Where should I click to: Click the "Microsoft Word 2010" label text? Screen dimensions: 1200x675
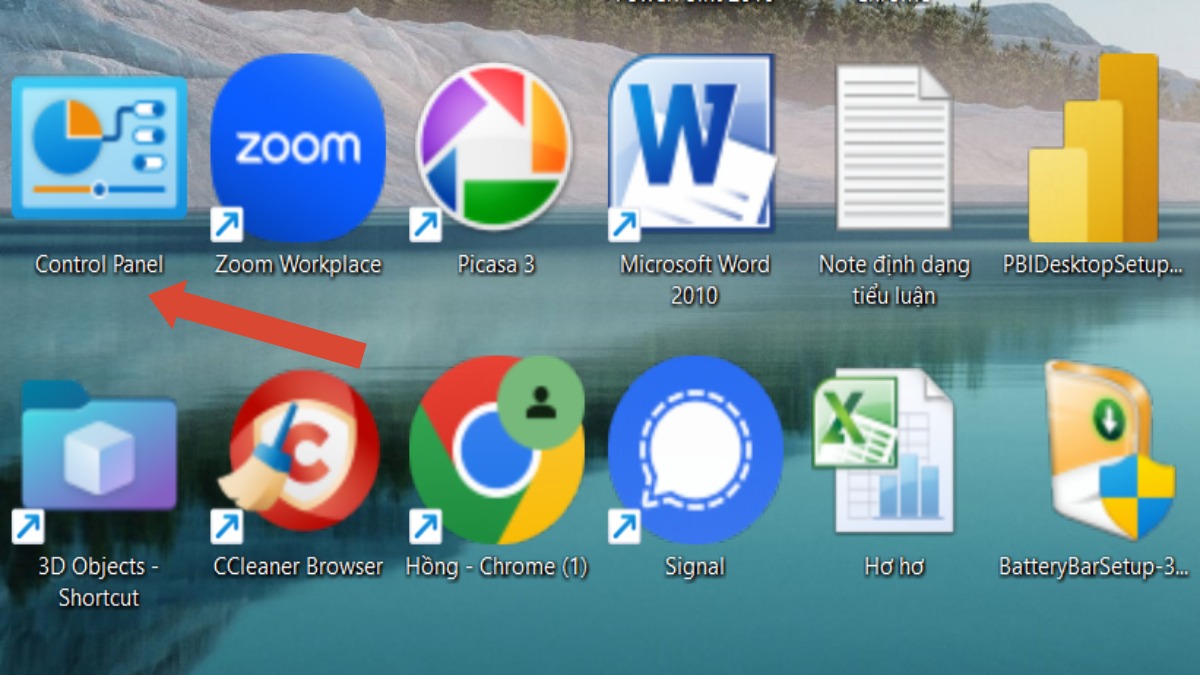695,280
